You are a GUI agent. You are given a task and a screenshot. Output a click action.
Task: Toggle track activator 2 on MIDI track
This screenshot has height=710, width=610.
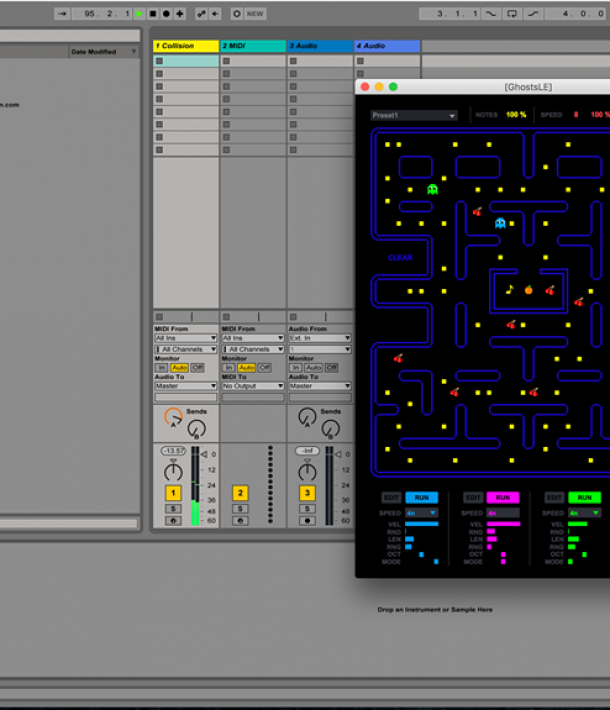[x=240, y=493]
